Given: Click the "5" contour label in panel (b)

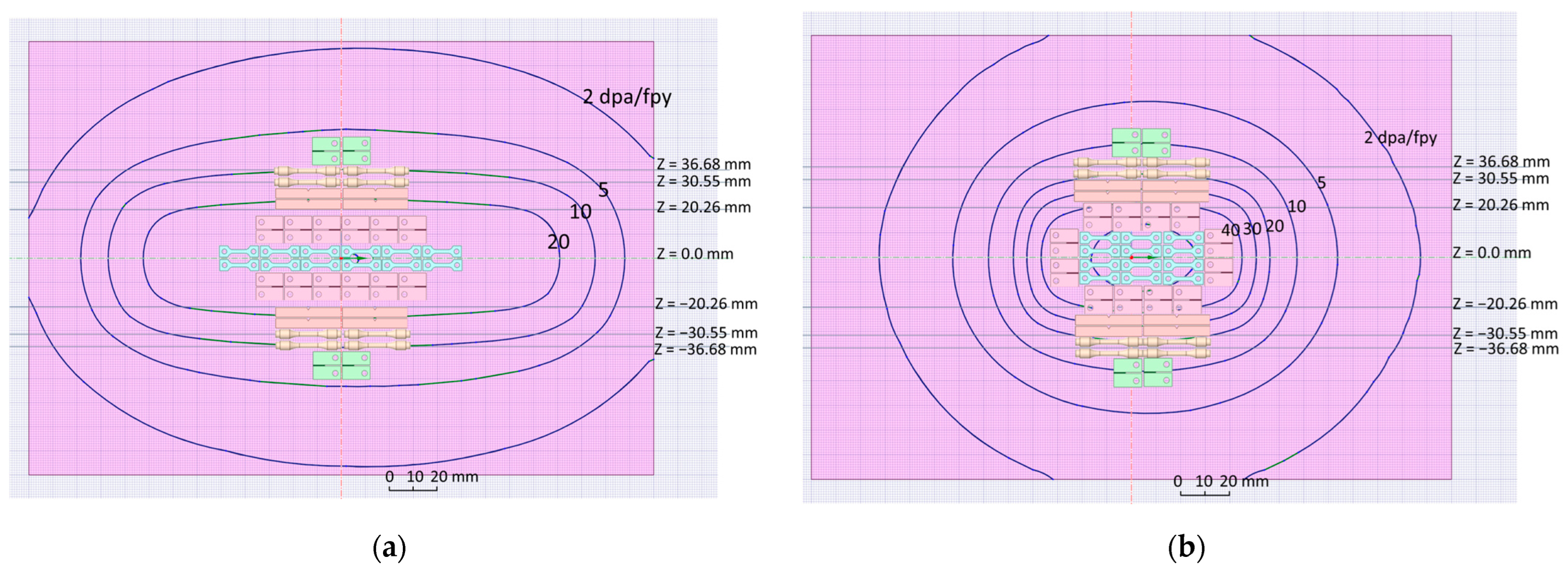Looking at the screenshot, I should pyautogui.click(x=1321, y=182).
